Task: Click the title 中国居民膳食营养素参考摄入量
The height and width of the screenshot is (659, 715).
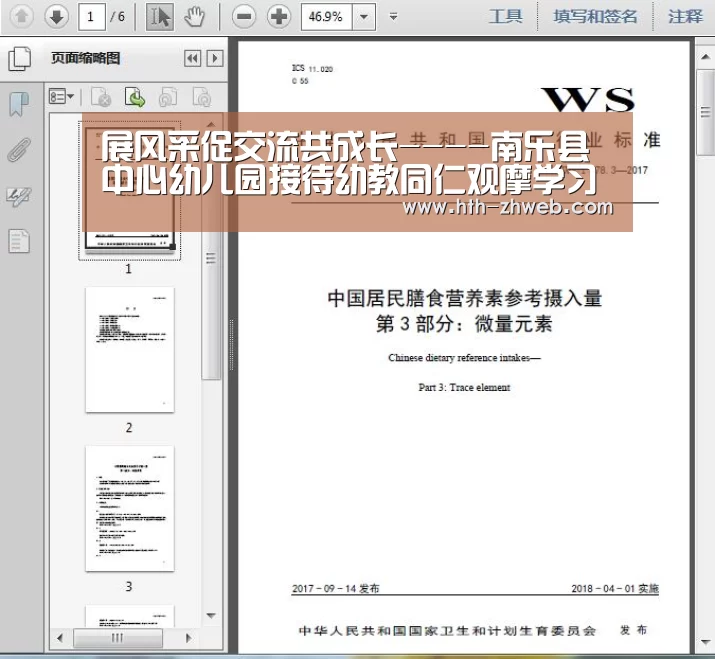Action: click(465, 299)
